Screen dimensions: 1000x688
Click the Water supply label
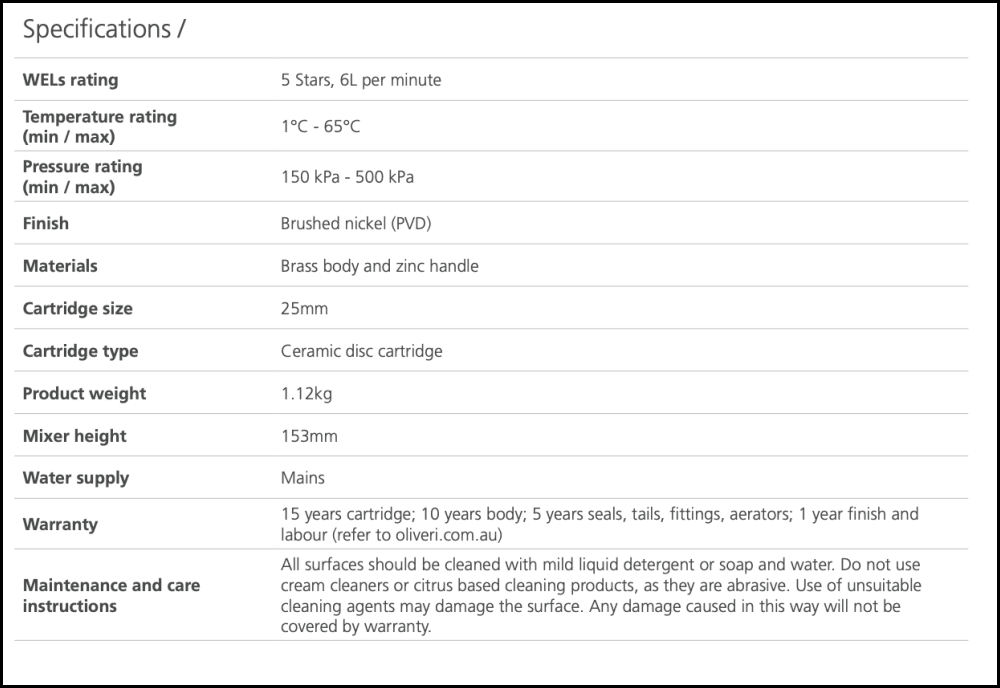coord(75,478)
